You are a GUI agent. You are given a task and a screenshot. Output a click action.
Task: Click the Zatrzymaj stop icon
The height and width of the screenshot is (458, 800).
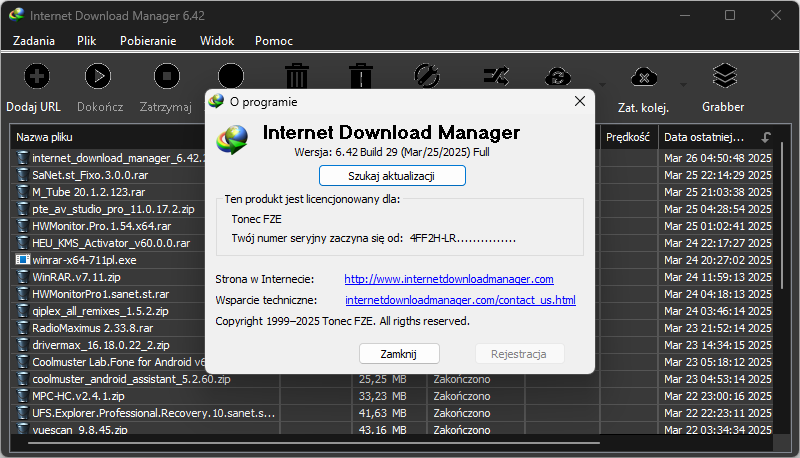pyautogui.click(x=167, y=77)
